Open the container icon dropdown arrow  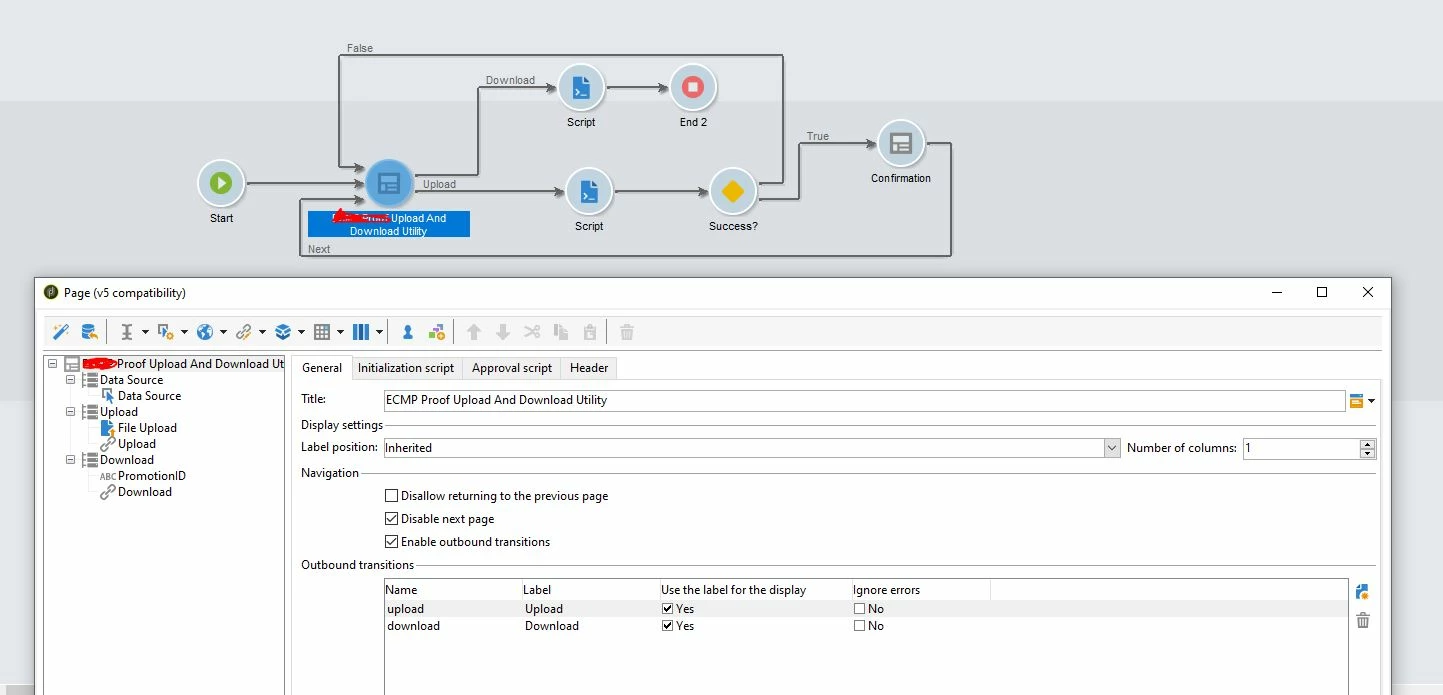click(301, 333)
